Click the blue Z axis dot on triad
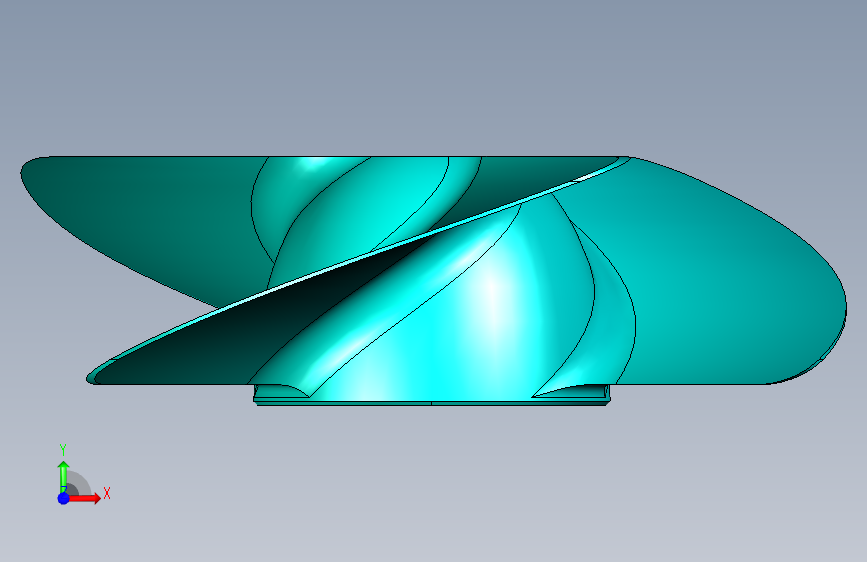 [64, 498]
